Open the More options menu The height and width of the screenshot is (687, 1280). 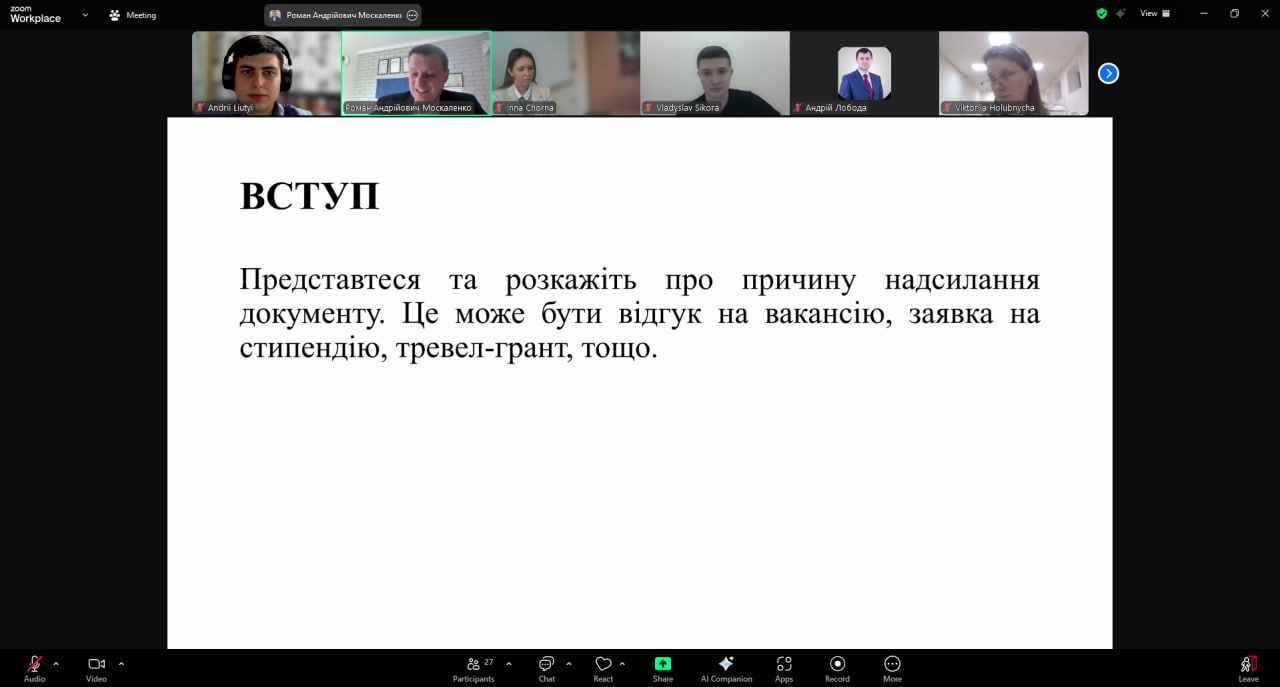(x=892, y=668)
